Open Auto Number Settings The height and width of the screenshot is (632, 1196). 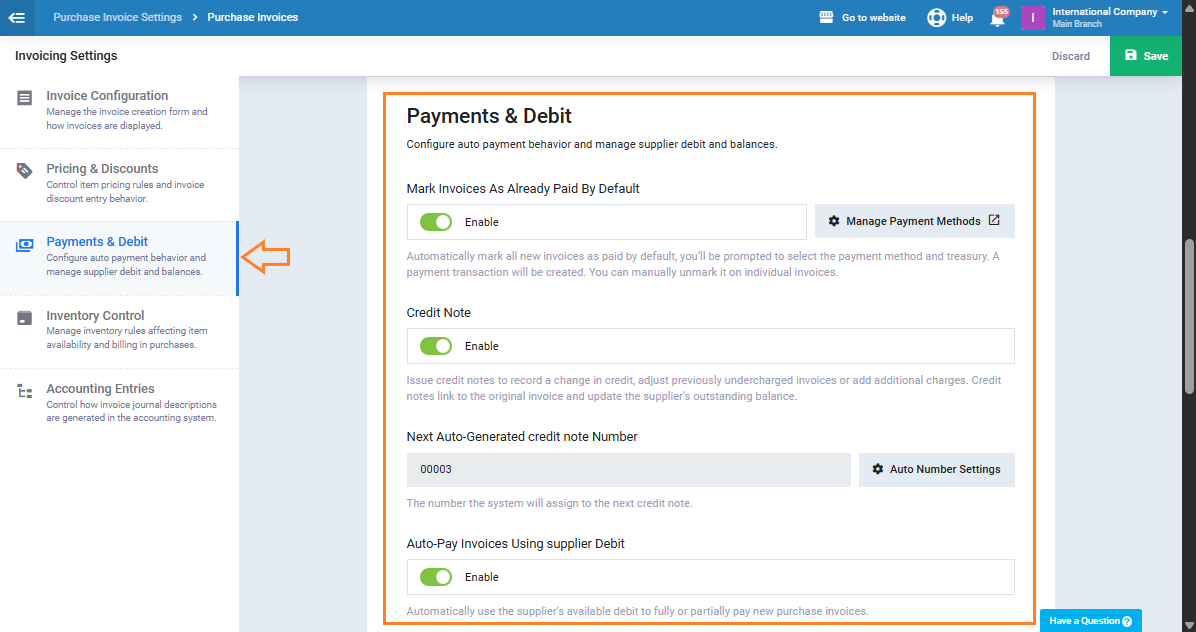[937, 470]
